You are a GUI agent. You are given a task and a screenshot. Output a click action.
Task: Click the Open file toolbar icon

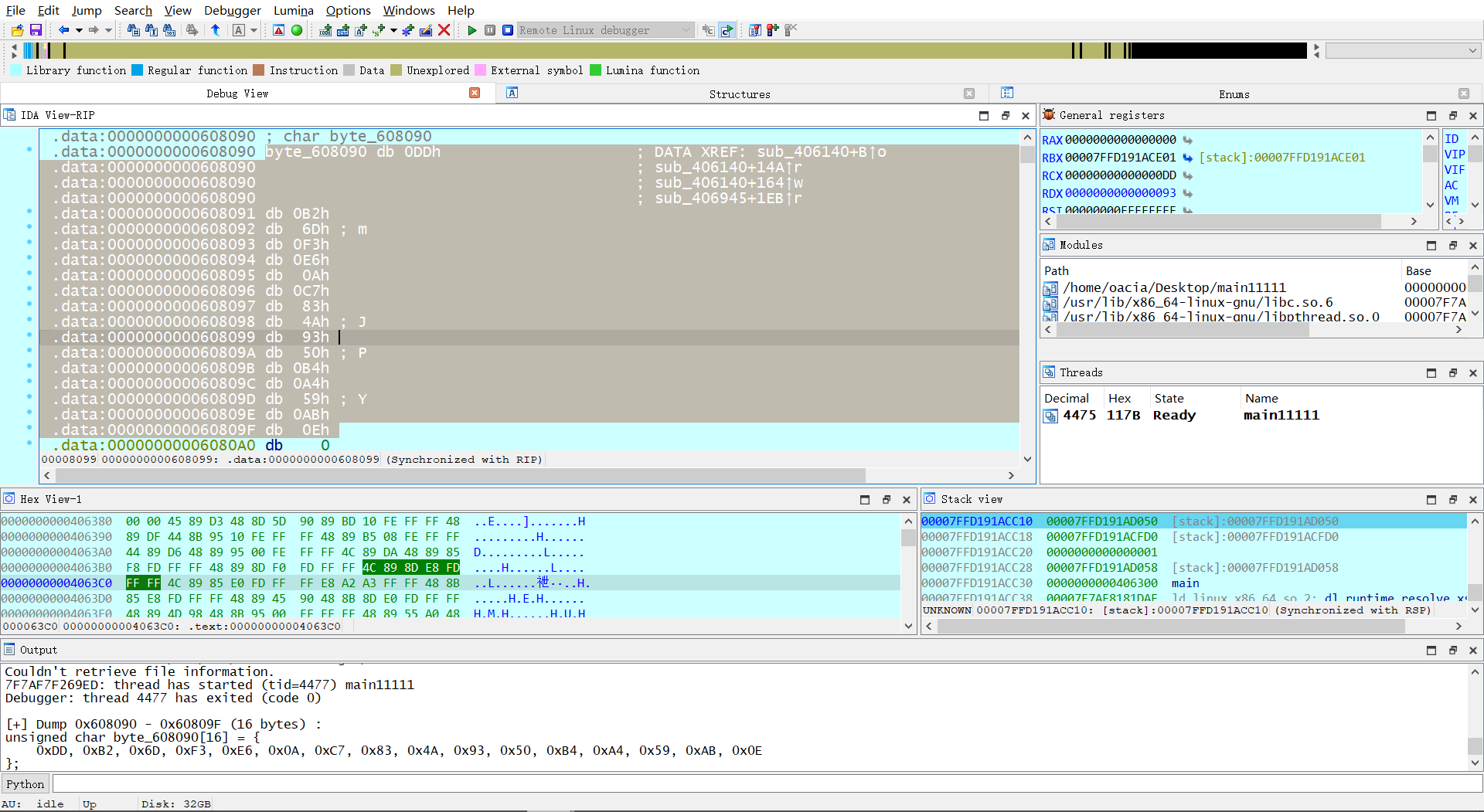pyautogui.click(x=17, y=30)
